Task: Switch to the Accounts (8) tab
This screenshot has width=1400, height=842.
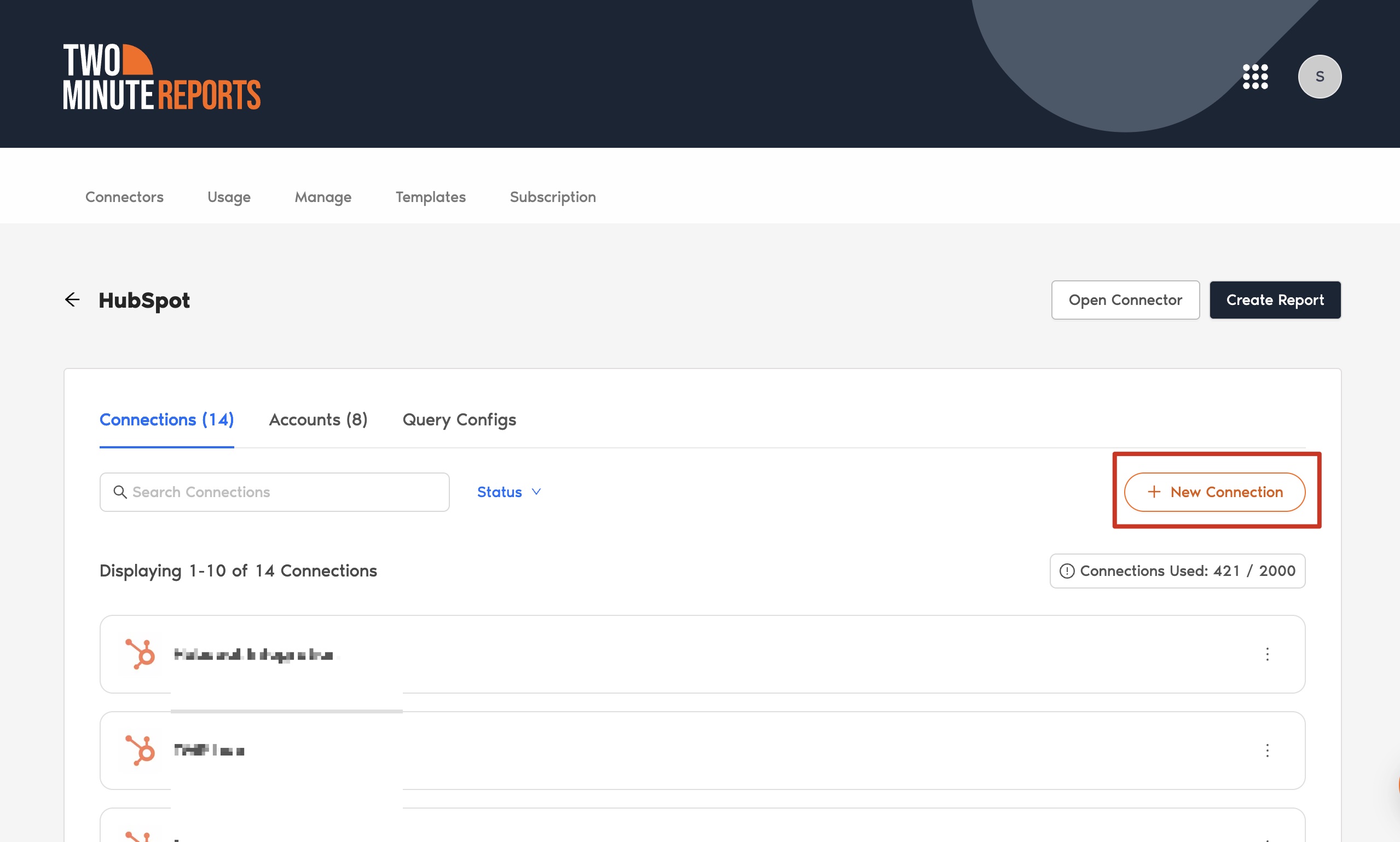Action: click(318, 420)
